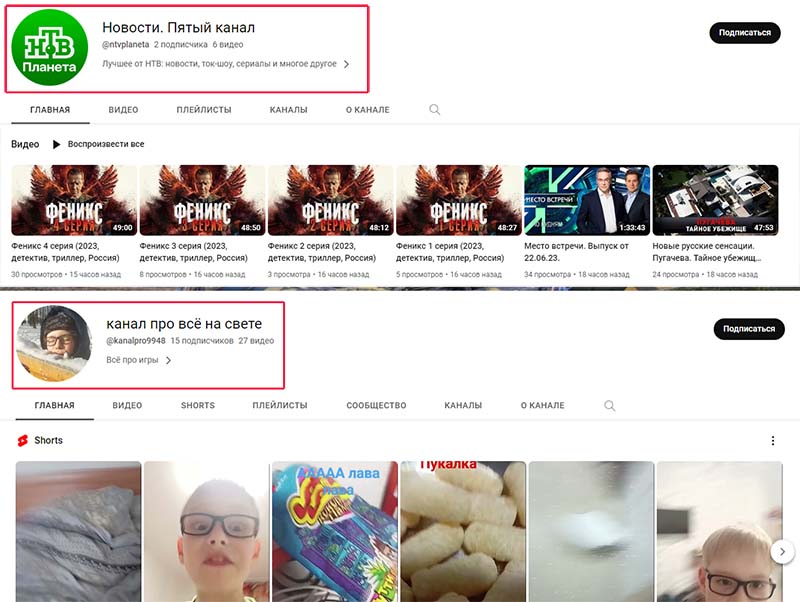800x602 pixels.
Task: Click the Новости. Пятый канал channel name
Action: click(x=179, y=28)
